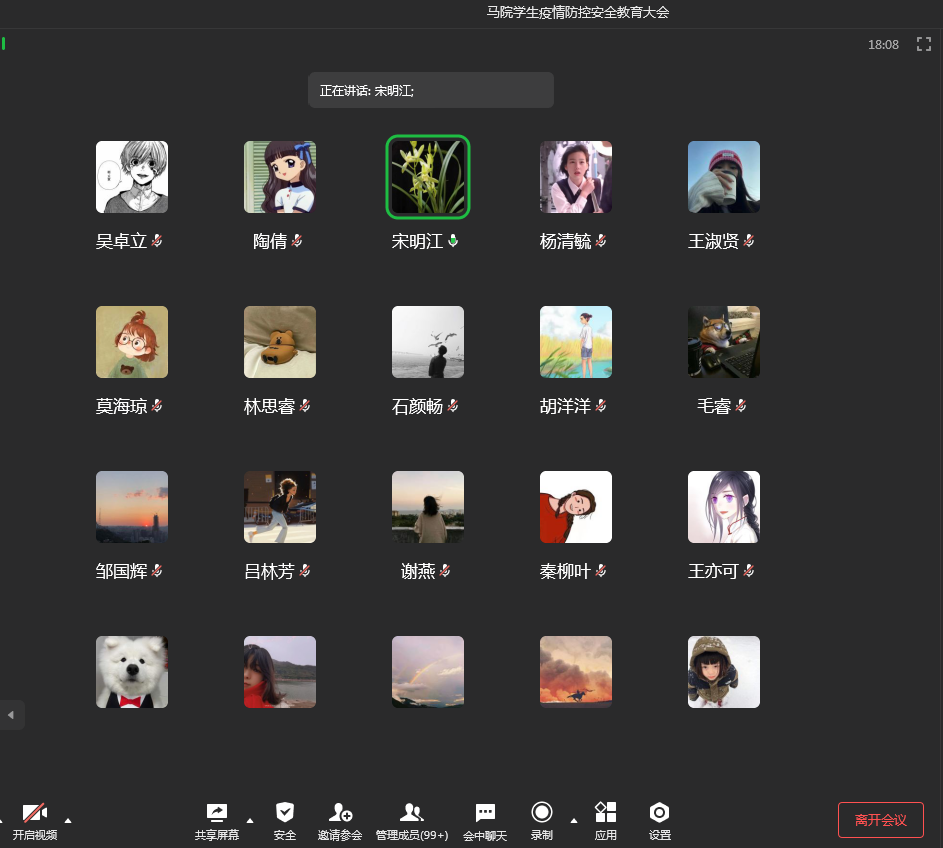Viewport: 943px width, 848px height.
Task: Leave the meeting with 离开会议
Action: tap(880, 820)
